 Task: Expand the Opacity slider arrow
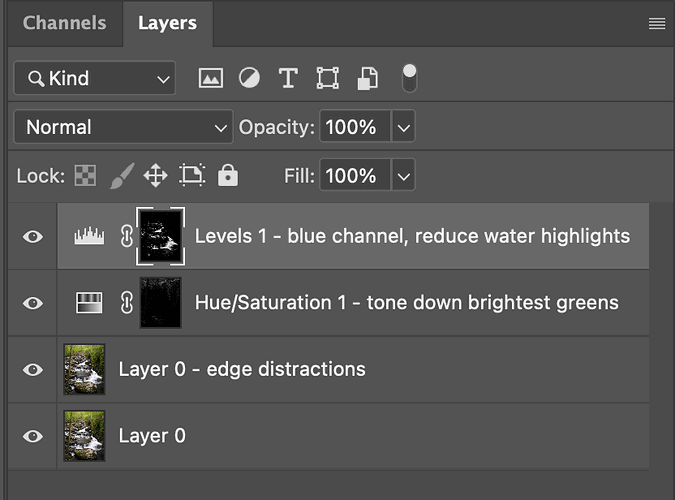403,128
